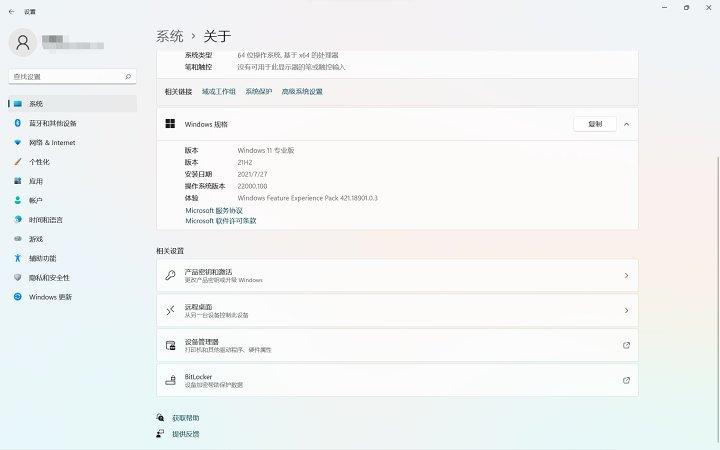Click the Windows logo icon beside Windows 规格
The width and height of the screenshot is (720, 450).
click(170, 124)
